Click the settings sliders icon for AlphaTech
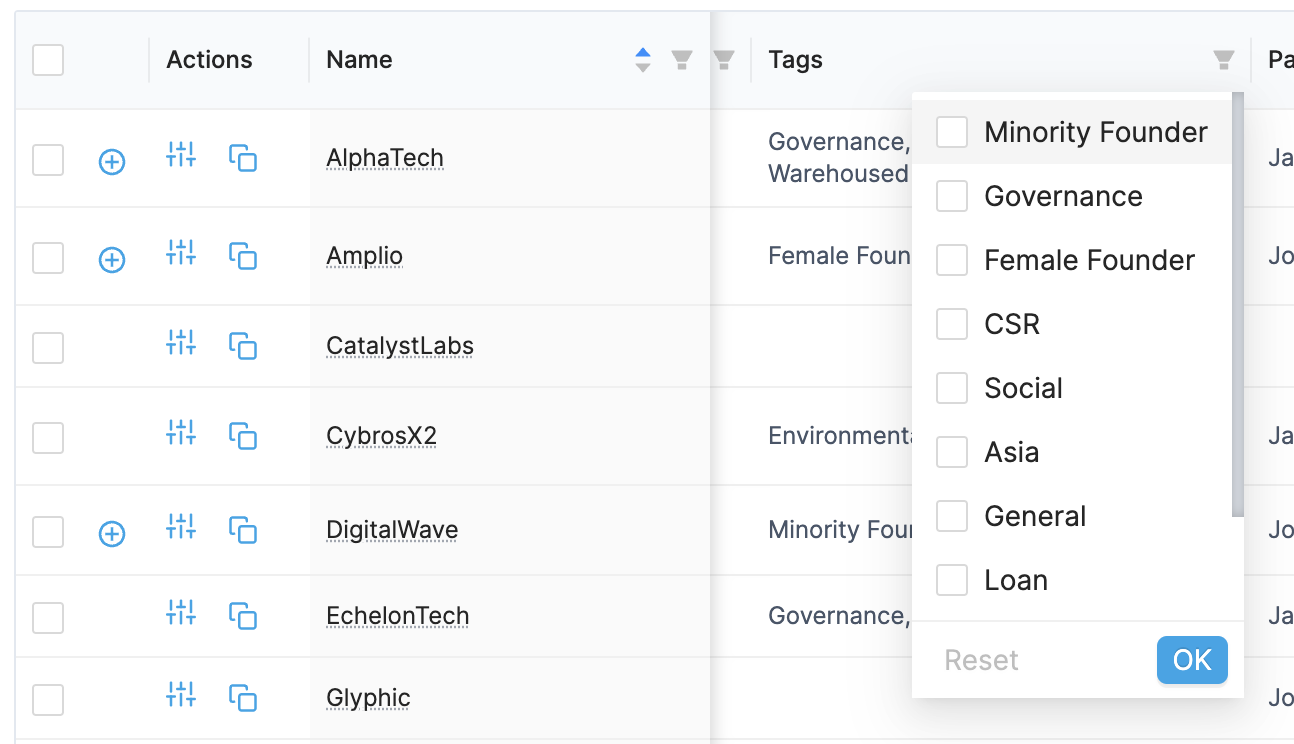The image size is (1294, 744). click(181, 156)
